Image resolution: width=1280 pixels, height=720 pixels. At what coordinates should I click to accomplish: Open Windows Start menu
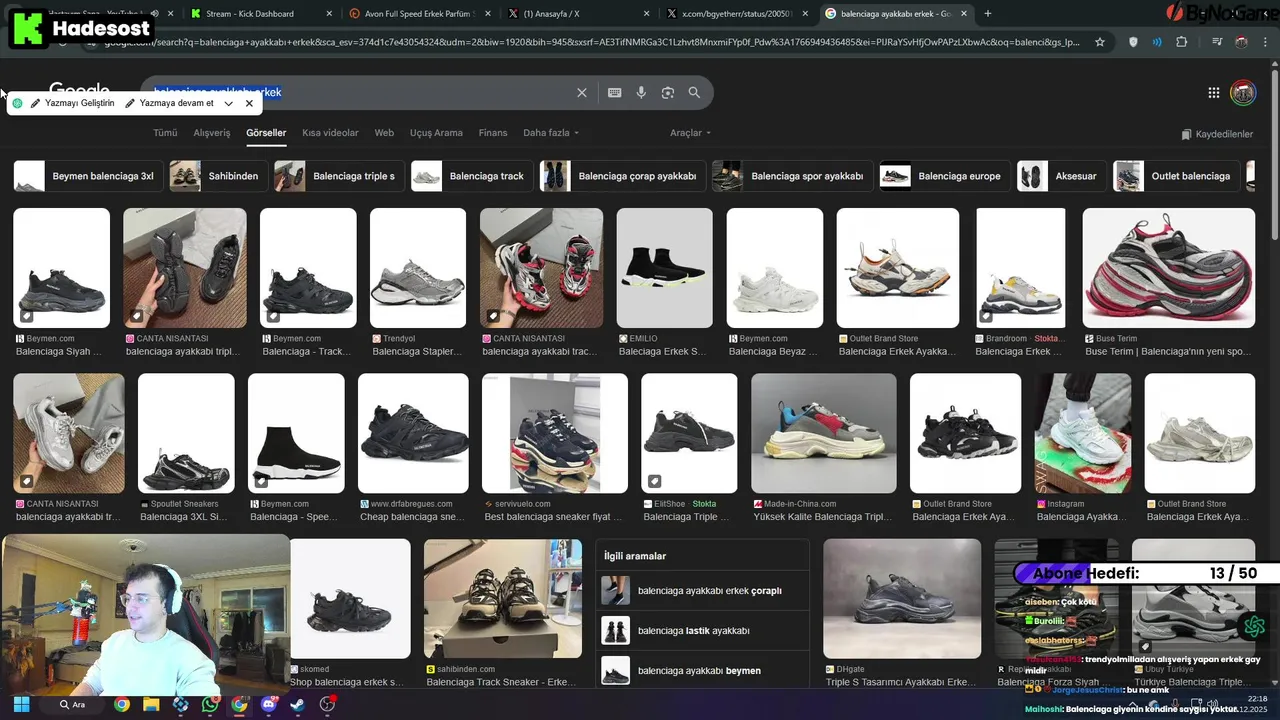click(21, 704)
